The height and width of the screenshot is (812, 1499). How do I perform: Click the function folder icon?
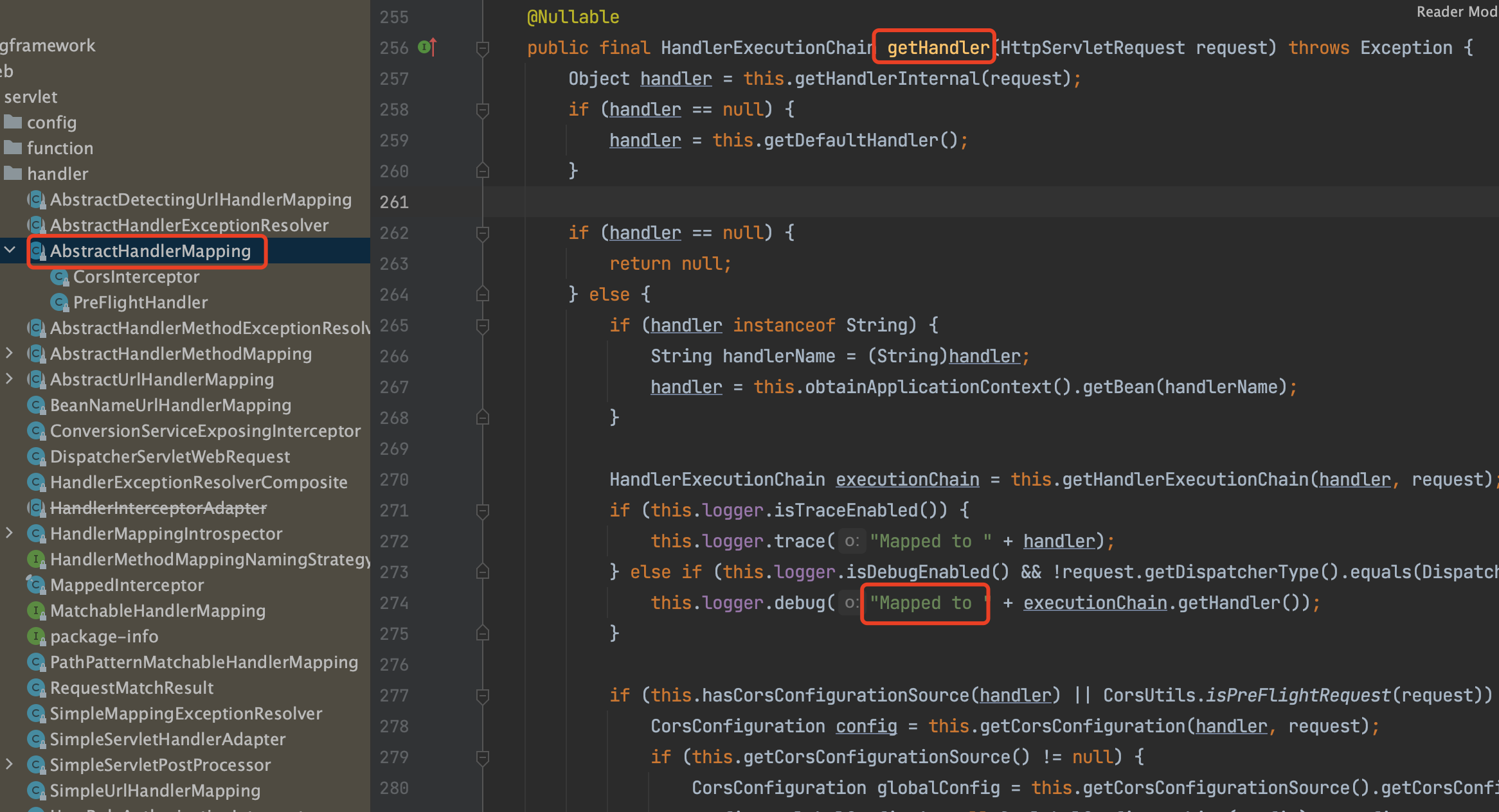[13, 148]
